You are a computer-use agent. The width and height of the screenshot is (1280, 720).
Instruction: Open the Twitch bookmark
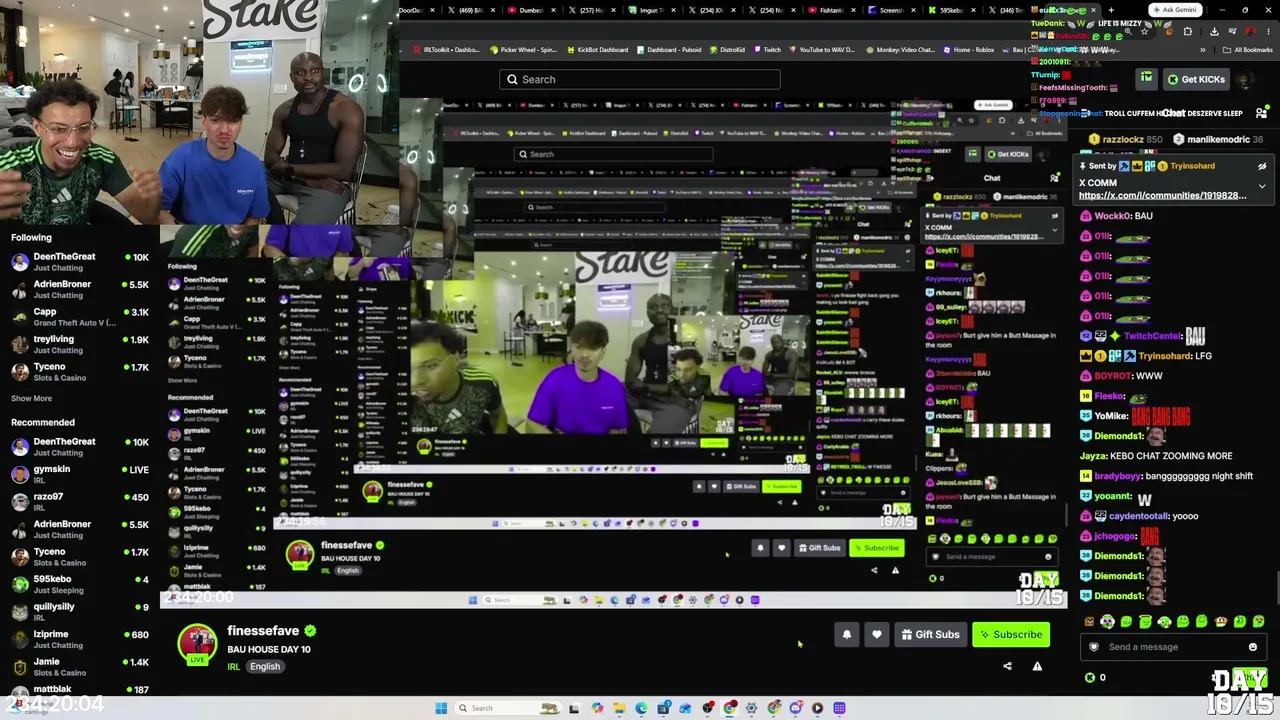click(768, 50)
